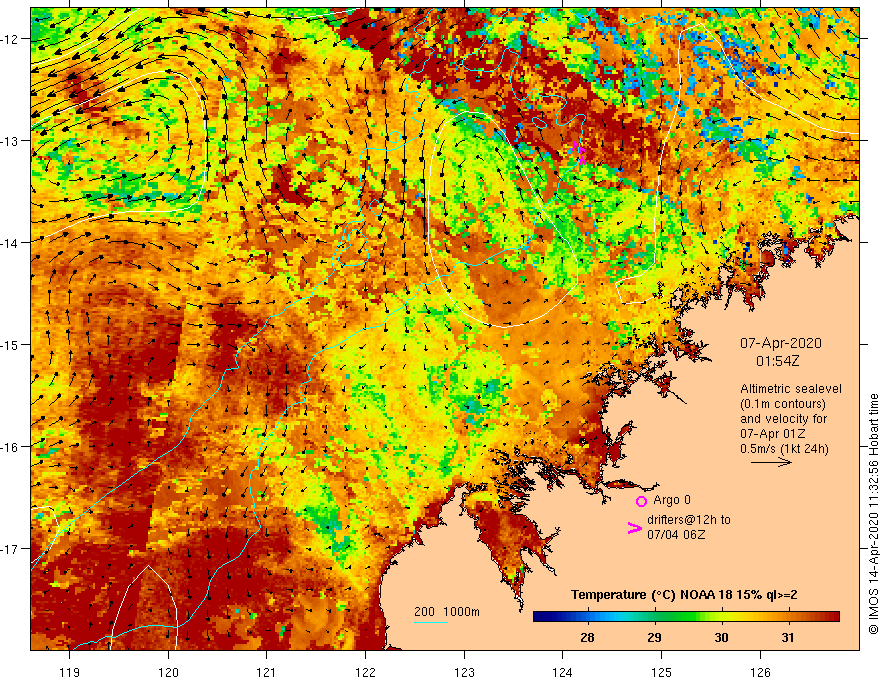Click the -16 latitude axis label

[12, 447]
